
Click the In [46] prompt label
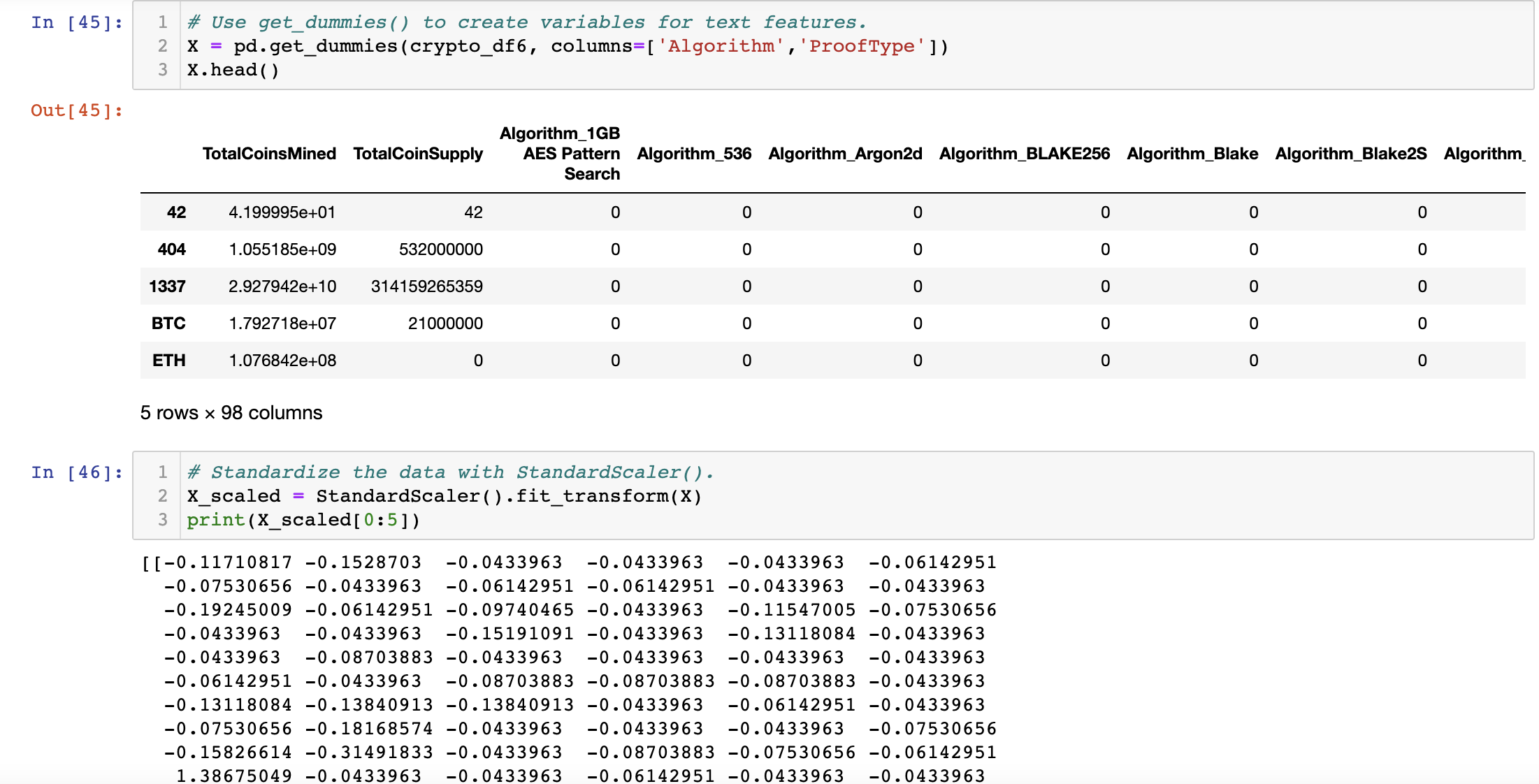77,472
